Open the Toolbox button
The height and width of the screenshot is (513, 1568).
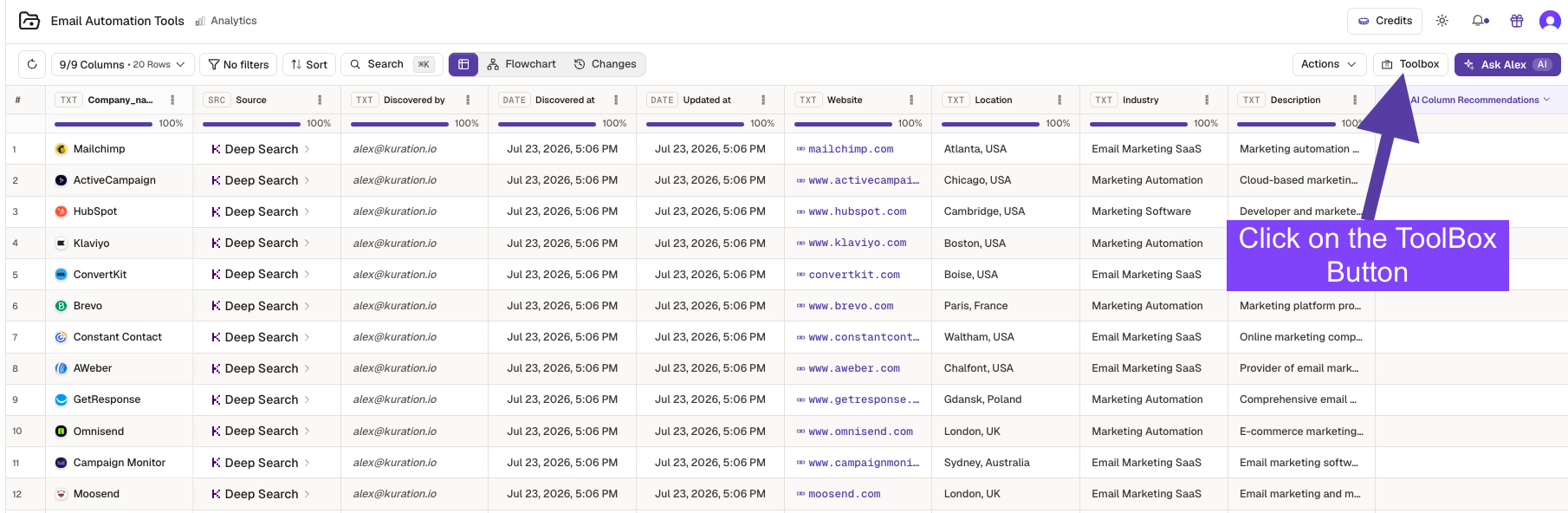tap(1410, 64)
